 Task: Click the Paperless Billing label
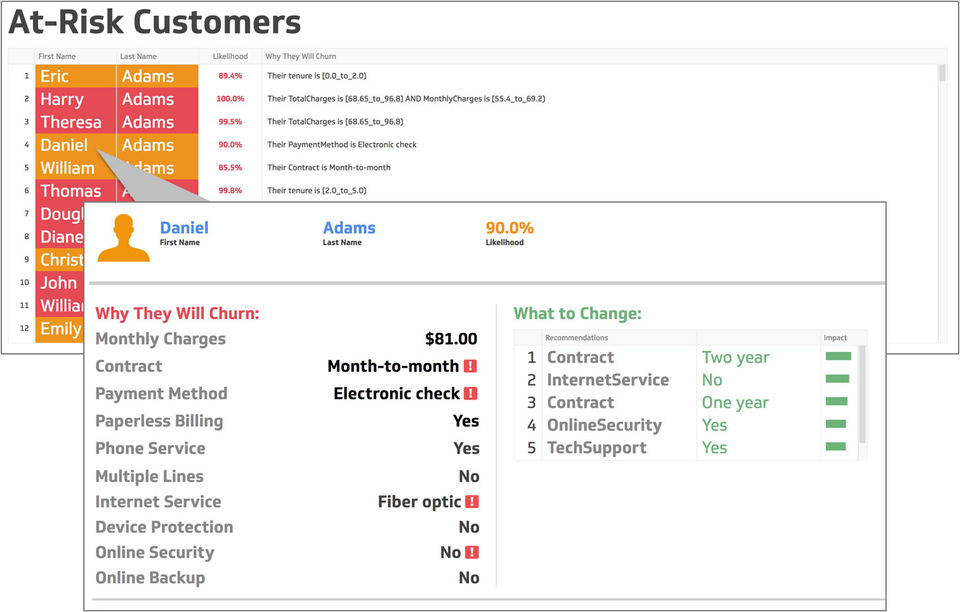(x=159, y=421)
